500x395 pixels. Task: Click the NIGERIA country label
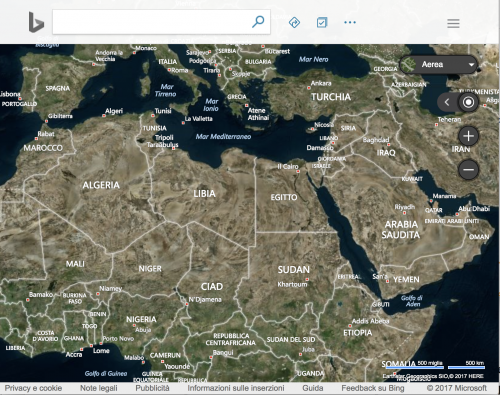pyautogui.click(x=141, y=319)
